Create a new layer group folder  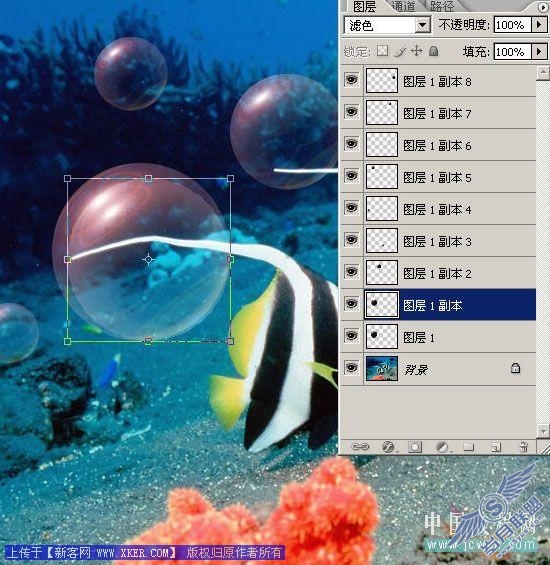point(469,447)
